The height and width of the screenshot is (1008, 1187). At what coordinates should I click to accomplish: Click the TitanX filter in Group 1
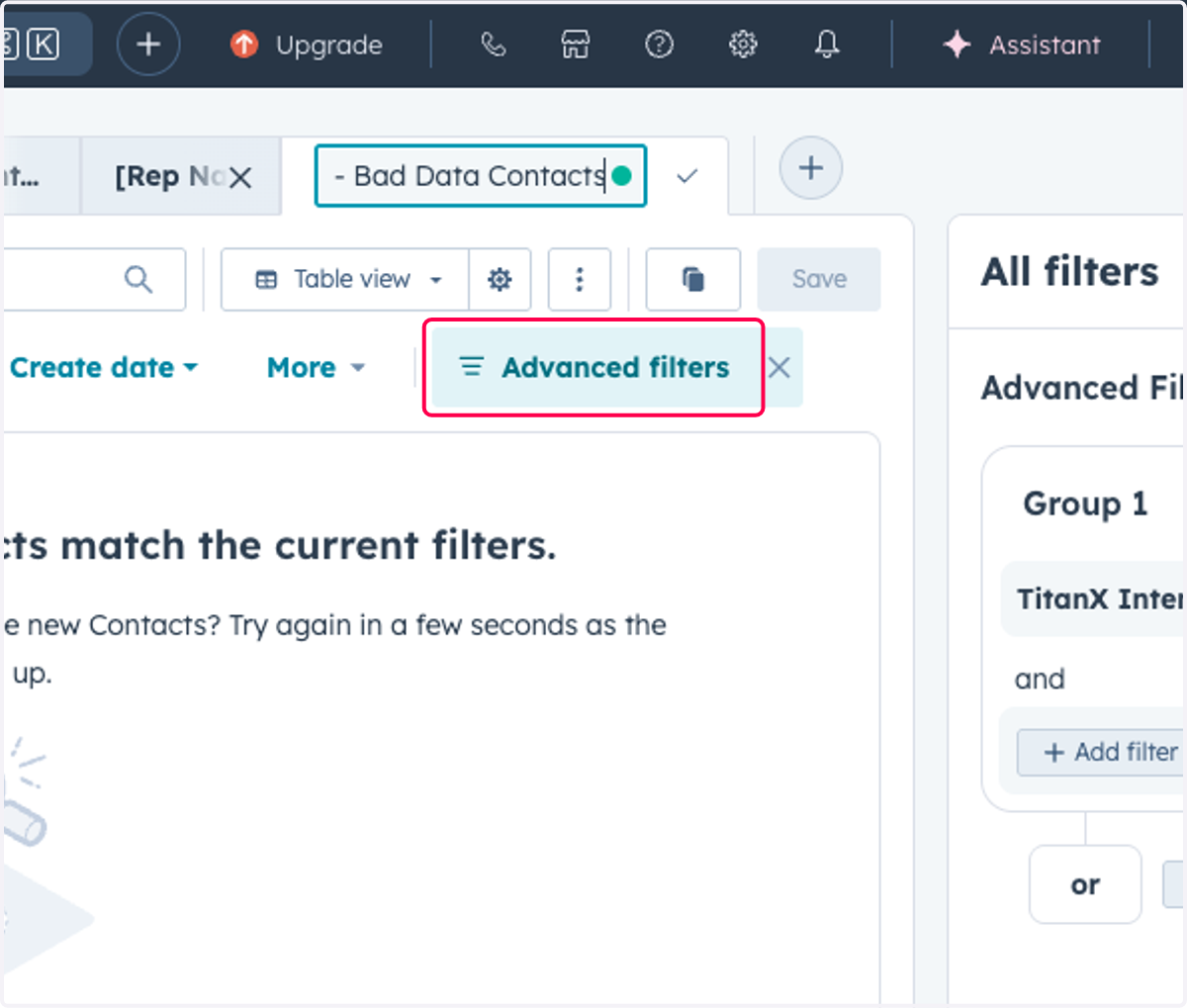pyautogui.click(x=1093, y=599)
